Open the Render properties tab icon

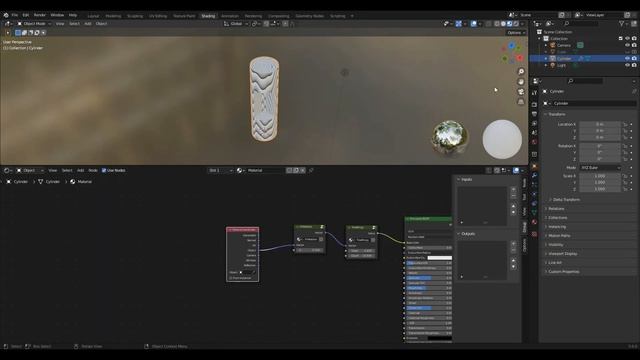pyautogui.click(x=534, y=104)
